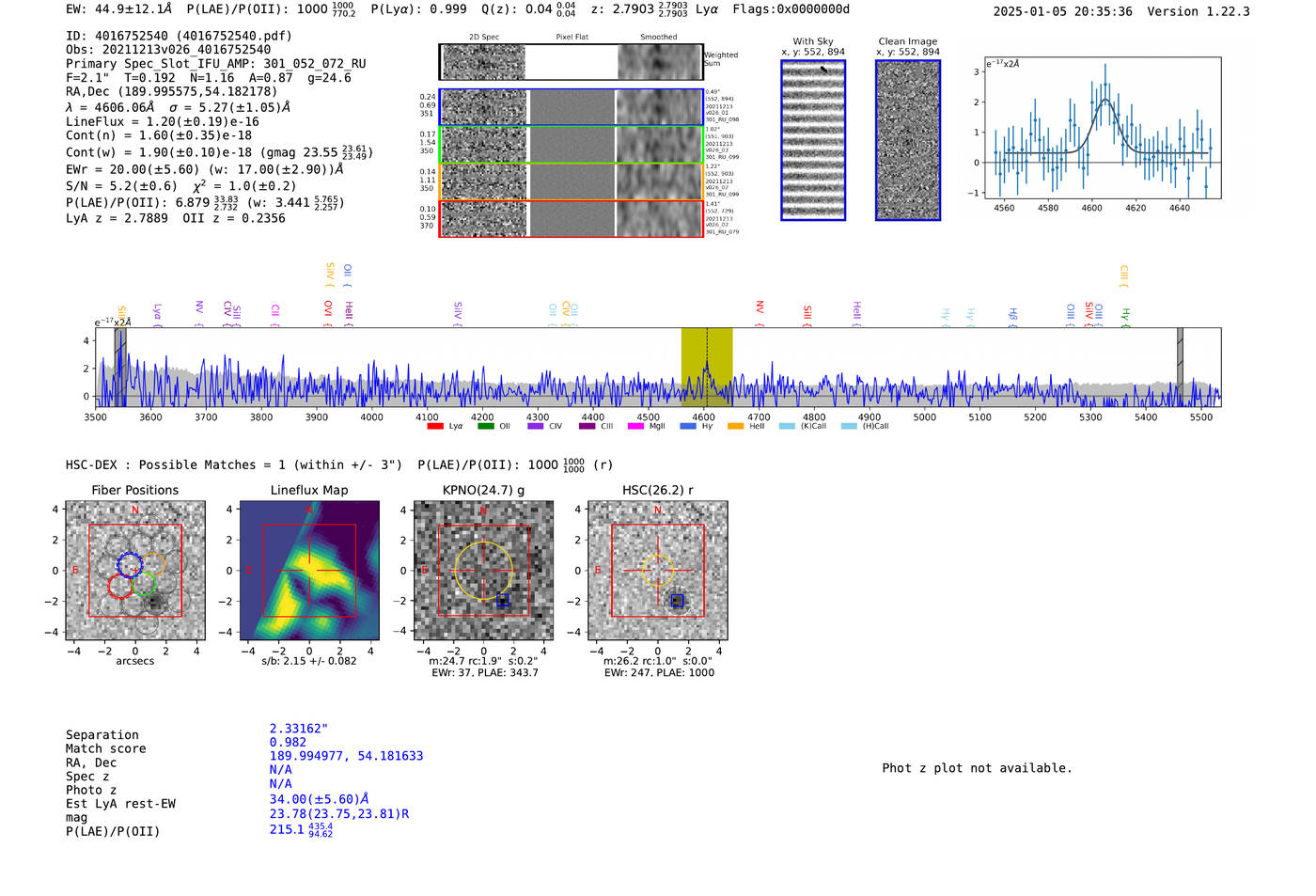The image size is (1316, 896).
Task: Click the green fiber circle in Fiber Positions
Action: click(143, 584)
